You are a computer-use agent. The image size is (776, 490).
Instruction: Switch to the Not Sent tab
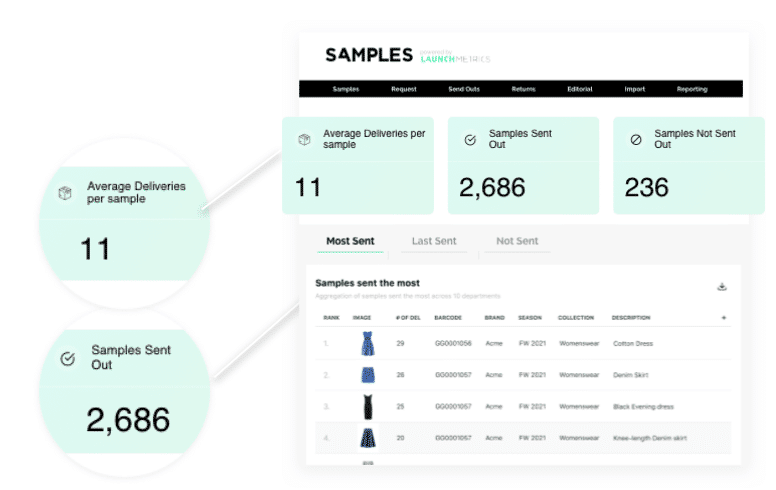click(517, 241)
